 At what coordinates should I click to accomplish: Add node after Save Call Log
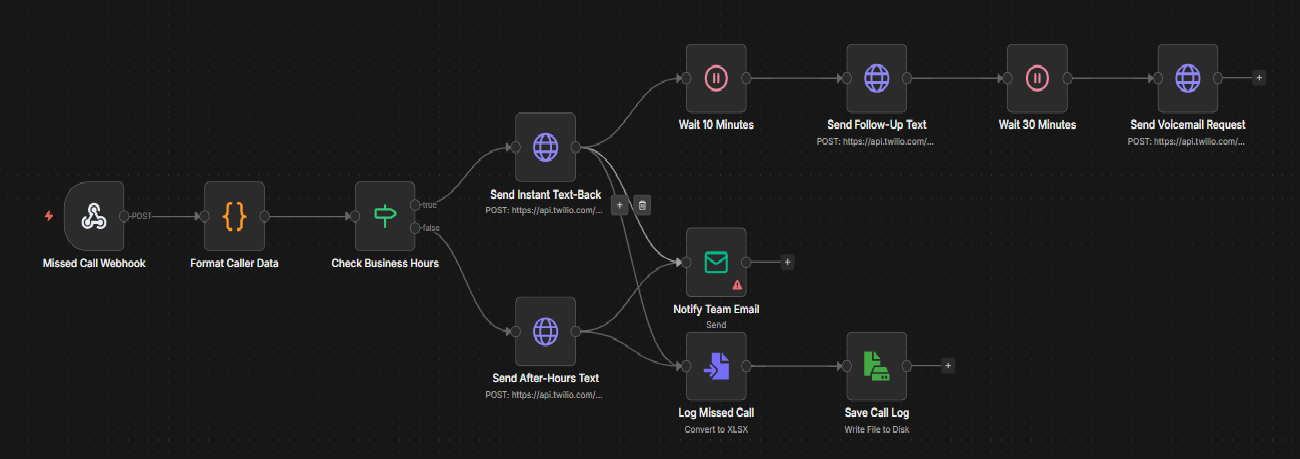pyautogui.click(x=947, y=366)
